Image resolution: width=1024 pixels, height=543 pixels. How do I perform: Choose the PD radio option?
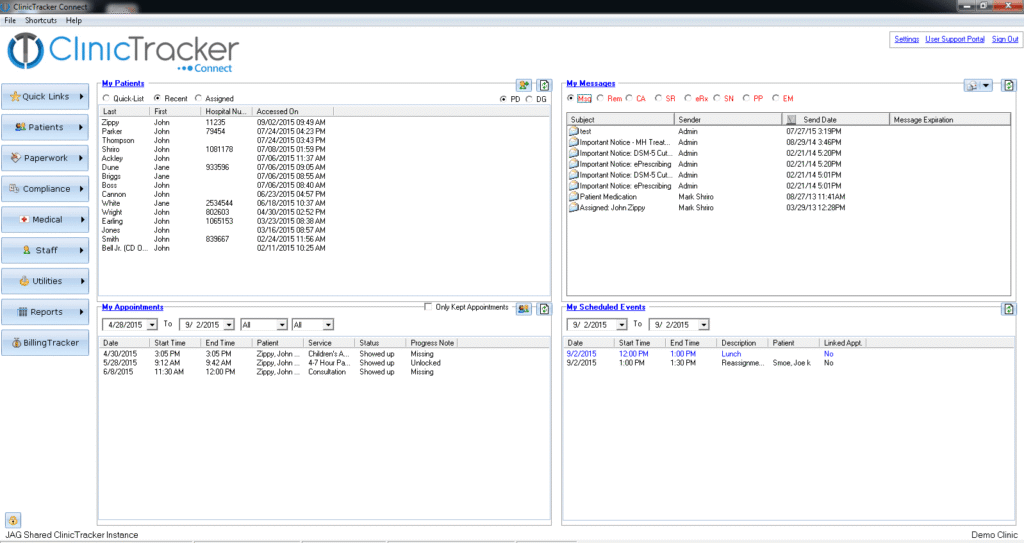pos(503,99)
